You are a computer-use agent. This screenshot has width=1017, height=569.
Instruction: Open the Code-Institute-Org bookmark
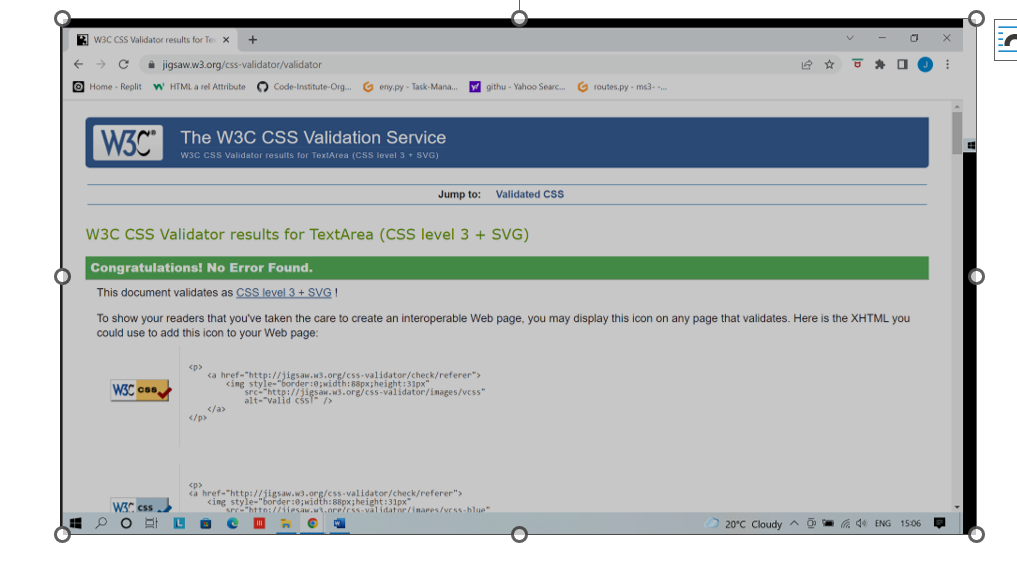[304, 86]
